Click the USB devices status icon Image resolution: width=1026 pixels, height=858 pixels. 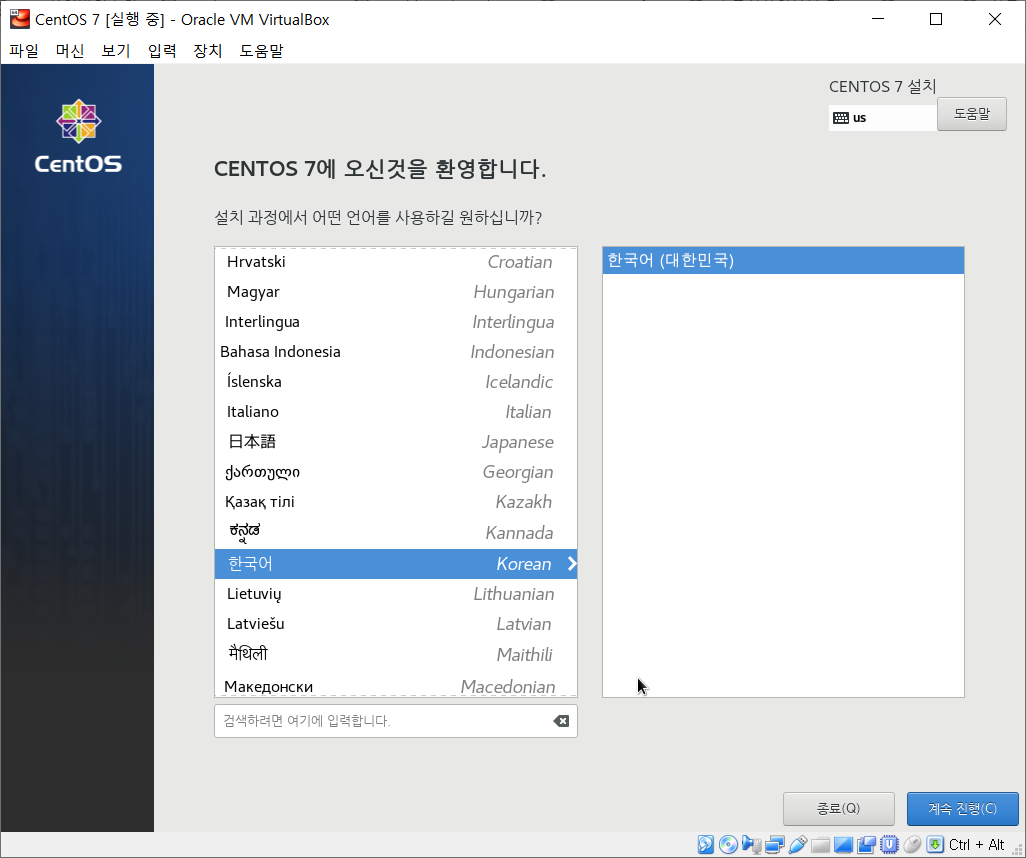tap(797, 844)
